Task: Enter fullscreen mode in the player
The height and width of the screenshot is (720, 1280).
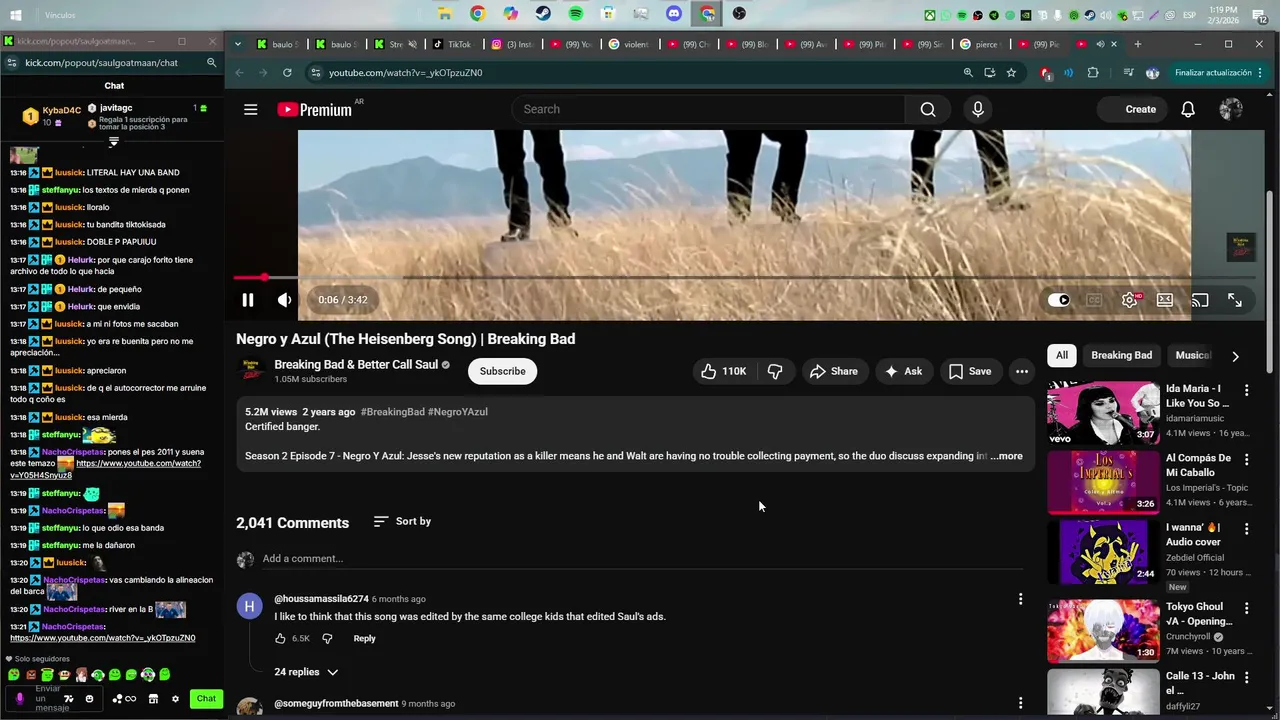Action: click(1235, 300)
